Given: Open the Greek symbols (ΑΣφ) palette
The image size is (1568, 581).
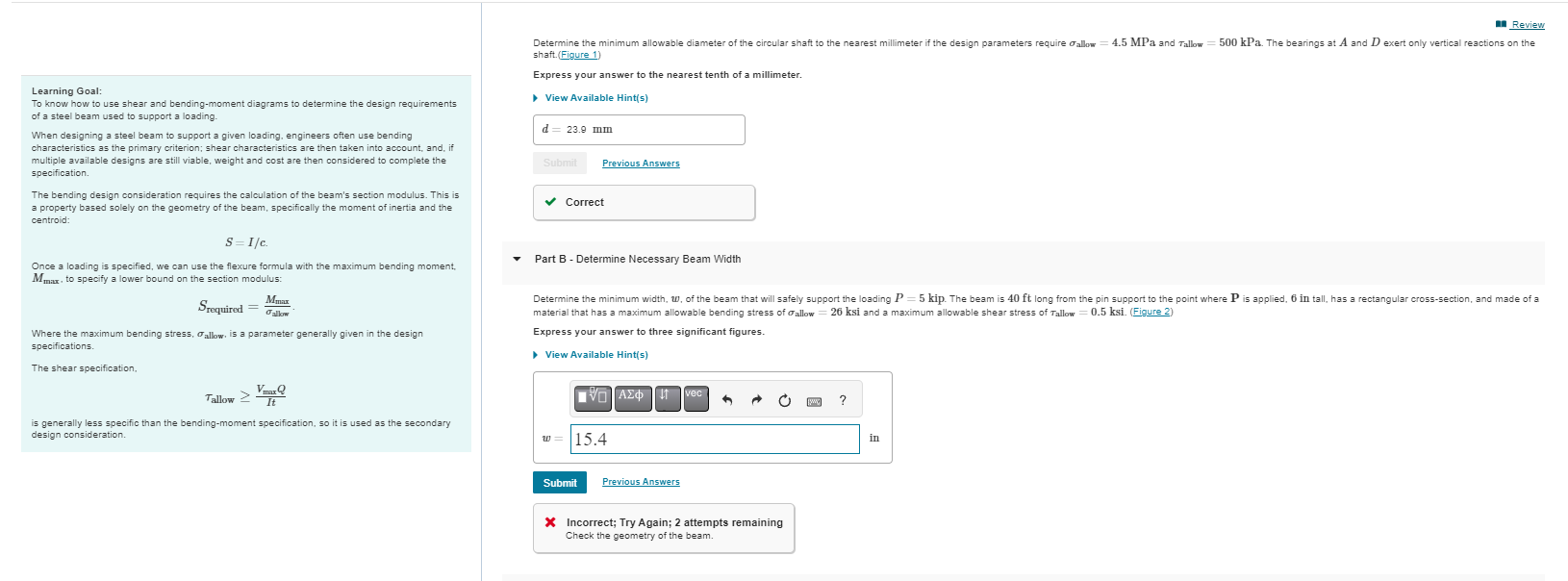Looking at the screenshot, I should 632,397.
